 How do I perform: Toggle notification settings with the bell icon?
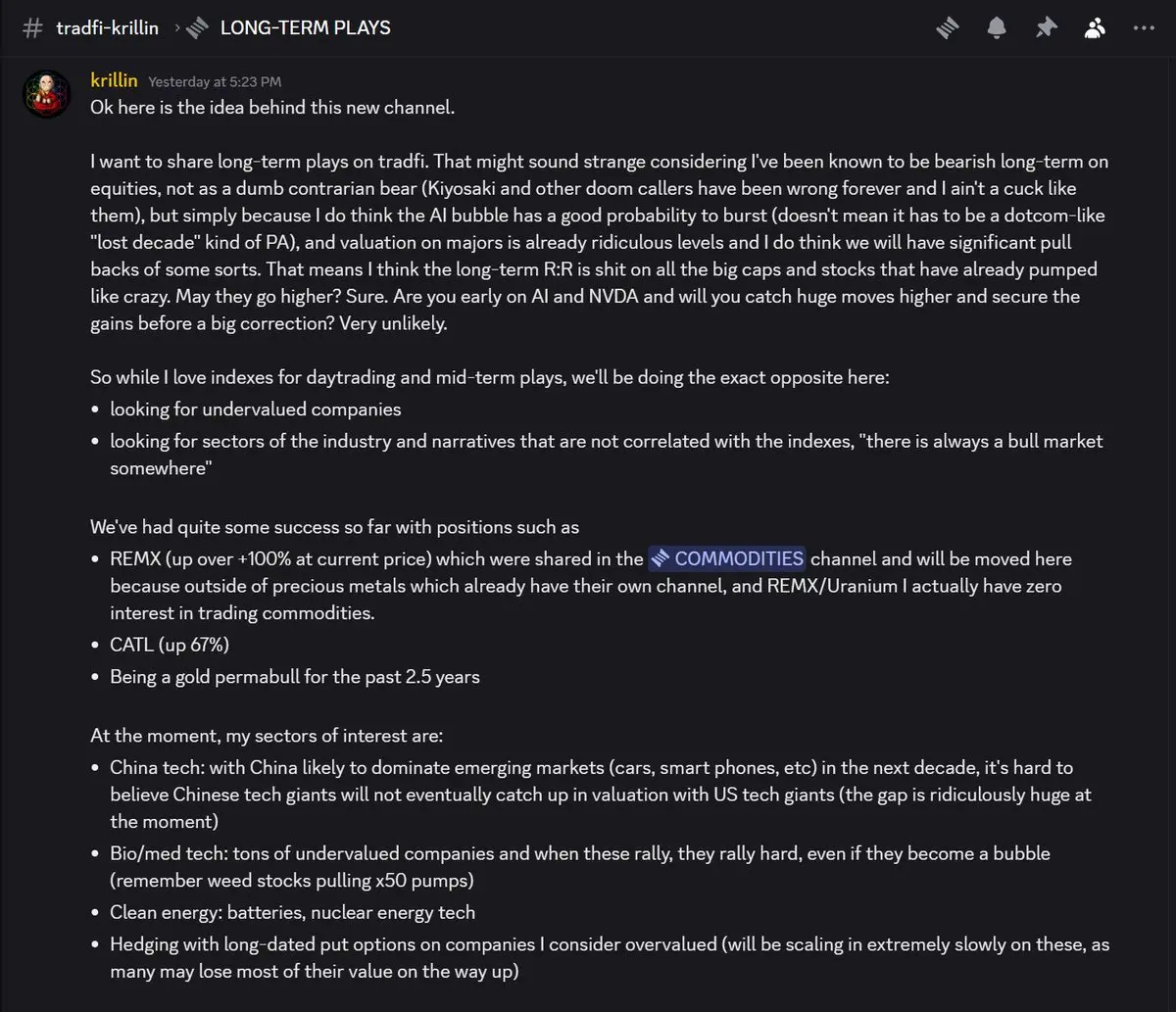(997, 28)
